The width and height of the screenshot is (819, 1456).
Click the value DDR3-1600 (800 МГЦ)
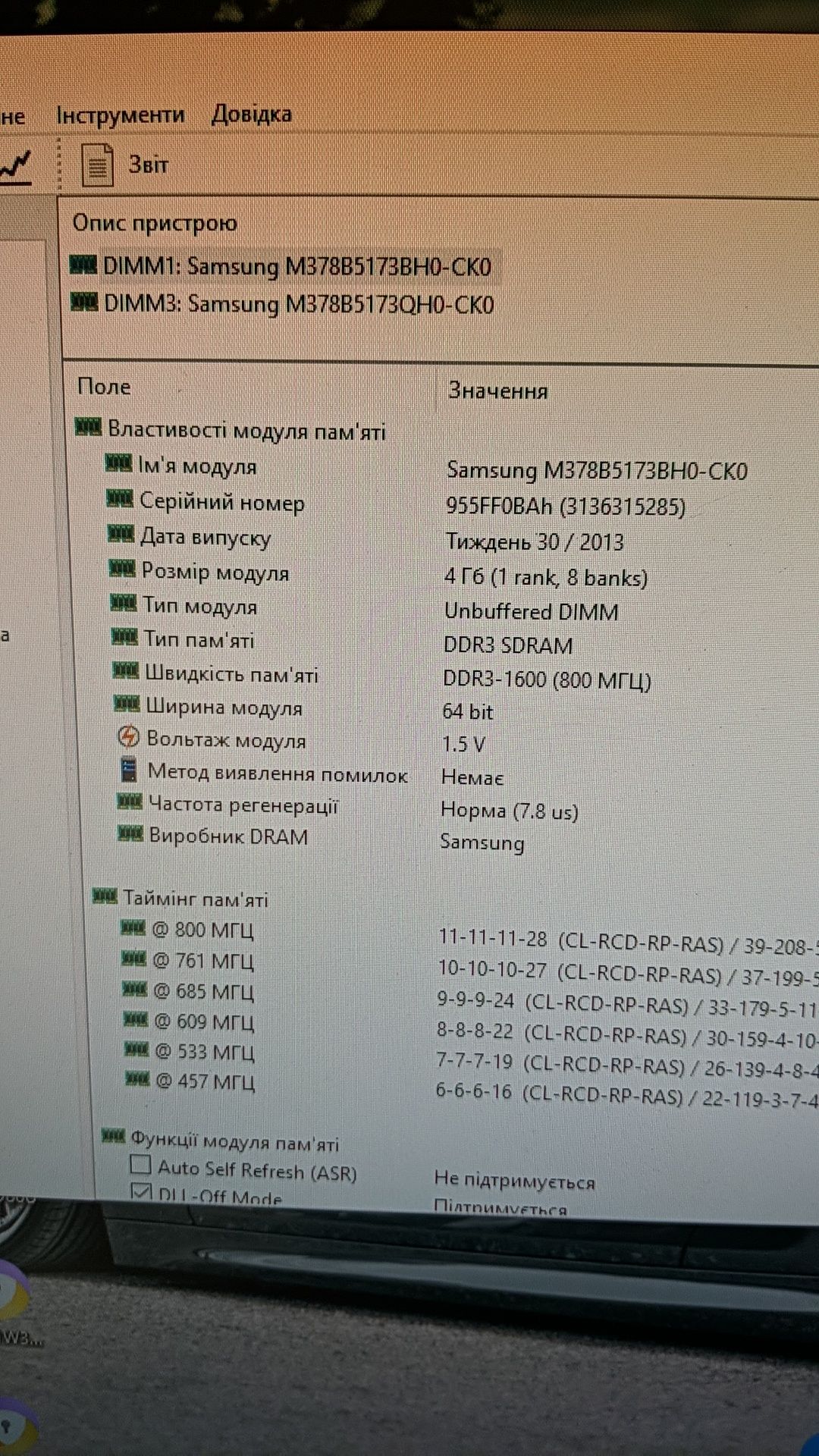[547, 680]
